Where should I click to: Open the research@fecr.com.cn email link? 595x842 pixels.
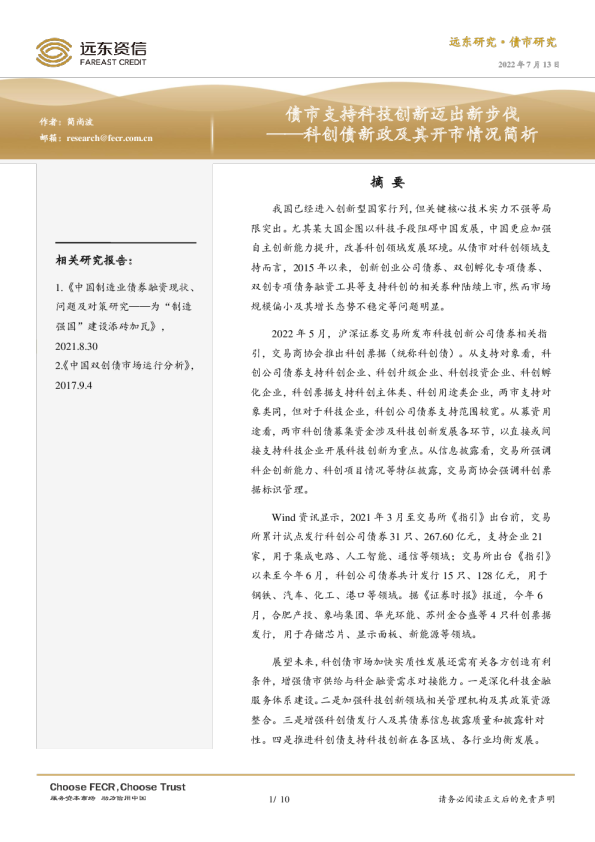coord(110,138)
